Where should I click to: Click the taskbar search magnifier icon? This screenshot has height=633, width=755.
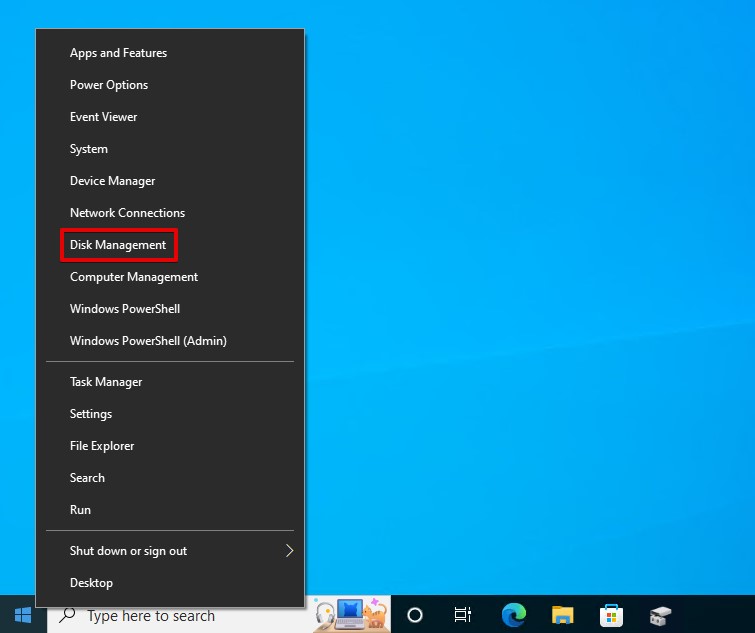pos(67,614)
